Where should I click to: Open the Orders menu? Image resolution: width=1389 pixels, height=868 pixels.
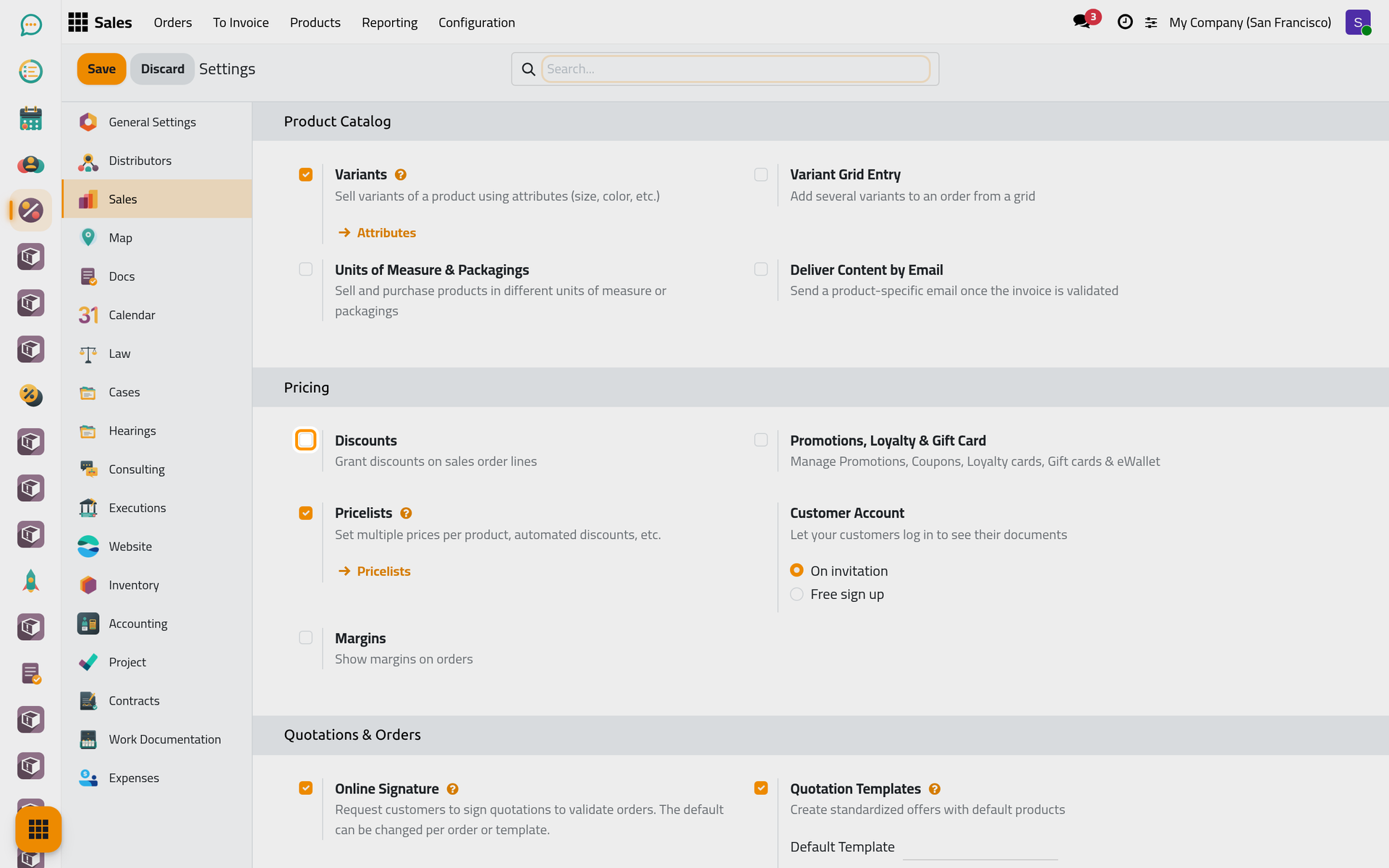(173, 22)
